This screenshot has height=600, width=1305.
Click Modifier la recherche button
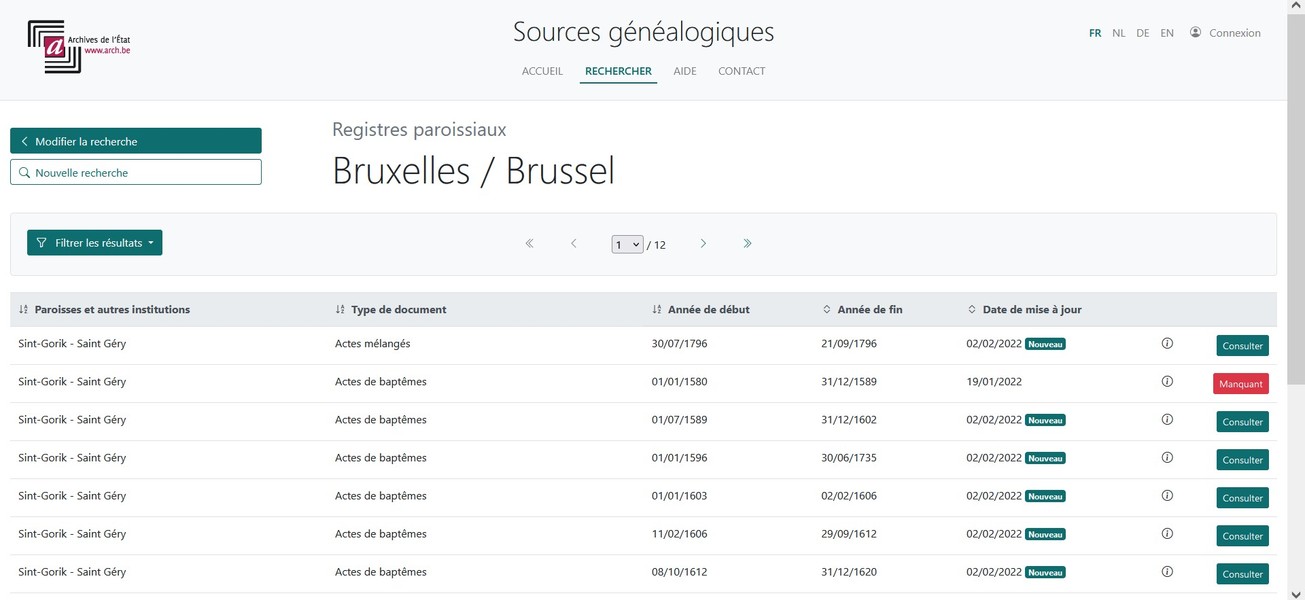pos(136,141)
